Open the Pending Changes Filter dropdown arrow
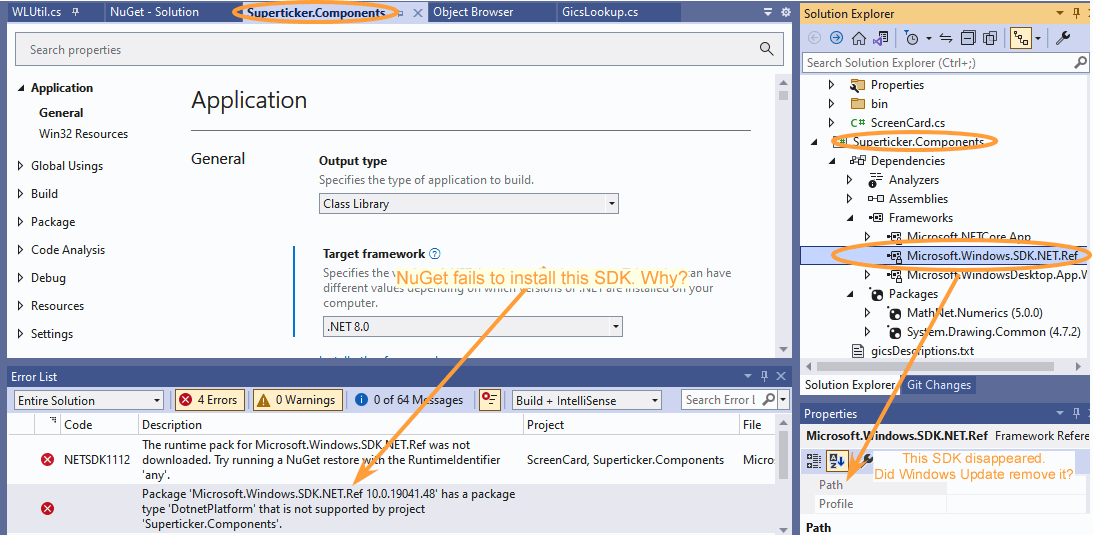This screenshot has width=1093, height=535. pos(929,38)
